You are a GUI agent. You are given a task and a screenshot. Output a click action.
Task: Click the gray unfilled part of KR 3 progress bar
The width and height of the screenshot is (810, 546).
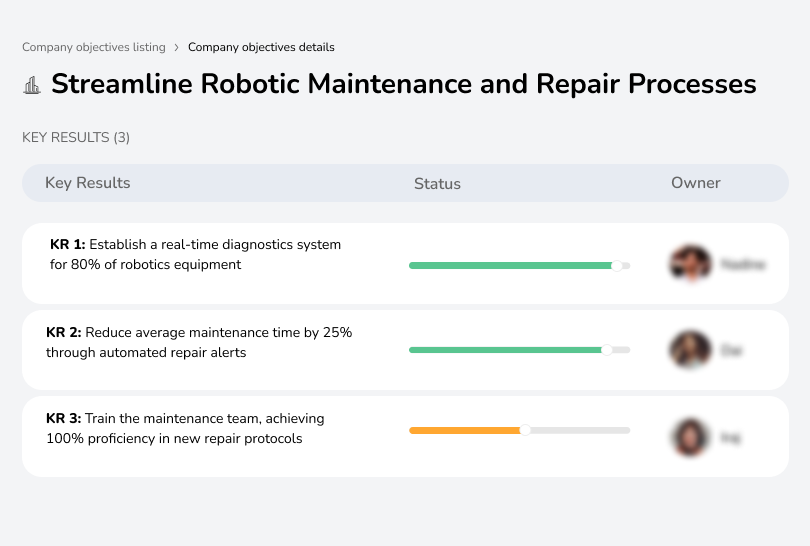(580, 430)
